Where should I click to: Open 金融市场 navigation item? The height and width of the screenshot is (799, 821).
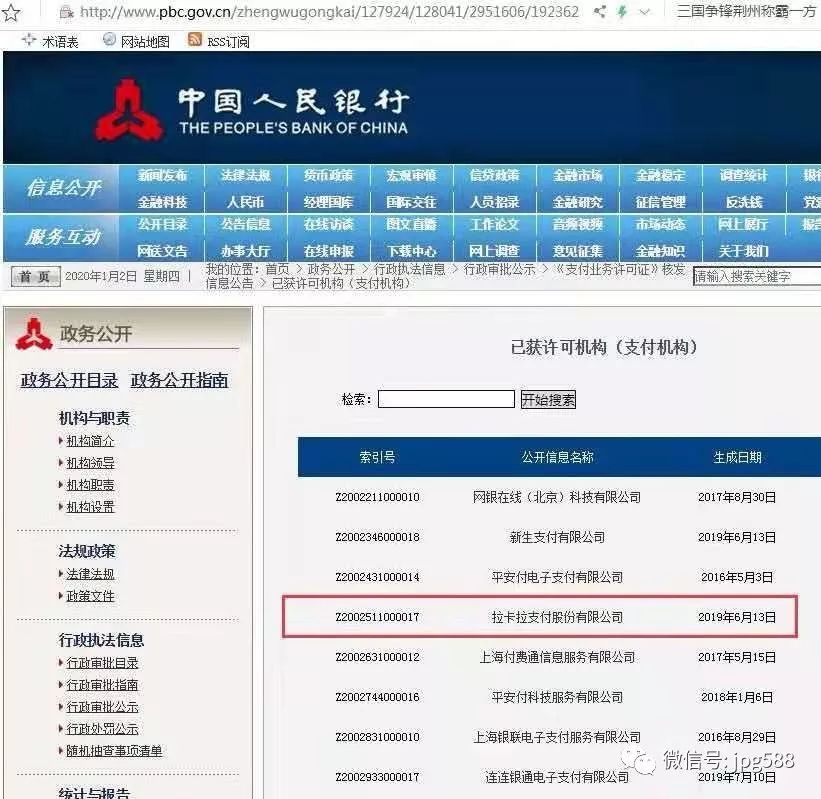point(578,175)
